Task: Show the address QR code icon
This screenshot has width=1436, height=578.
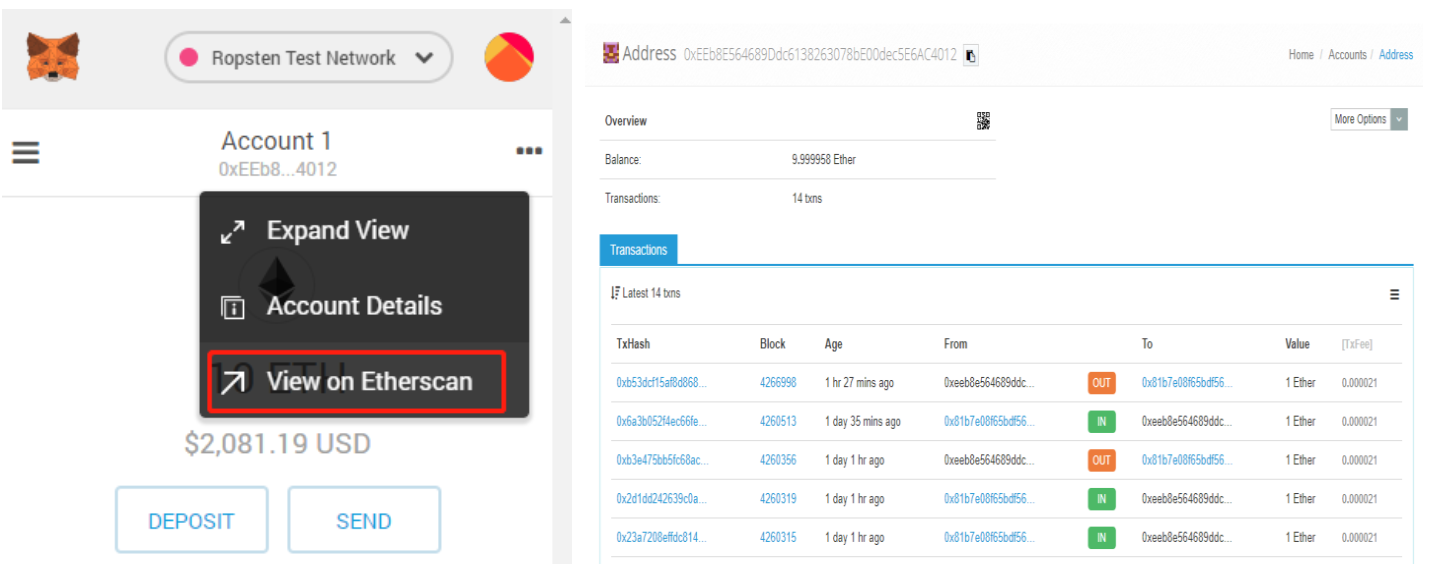Action: coord(983,121)
